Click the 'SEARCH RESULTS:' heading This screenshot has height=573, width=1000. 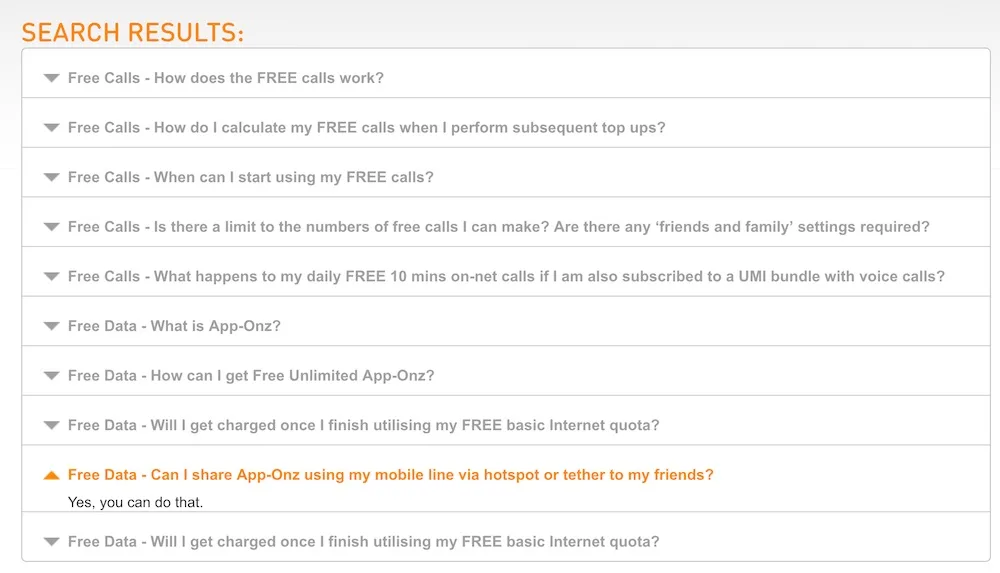pyautogui.click(x=133, y=33)
